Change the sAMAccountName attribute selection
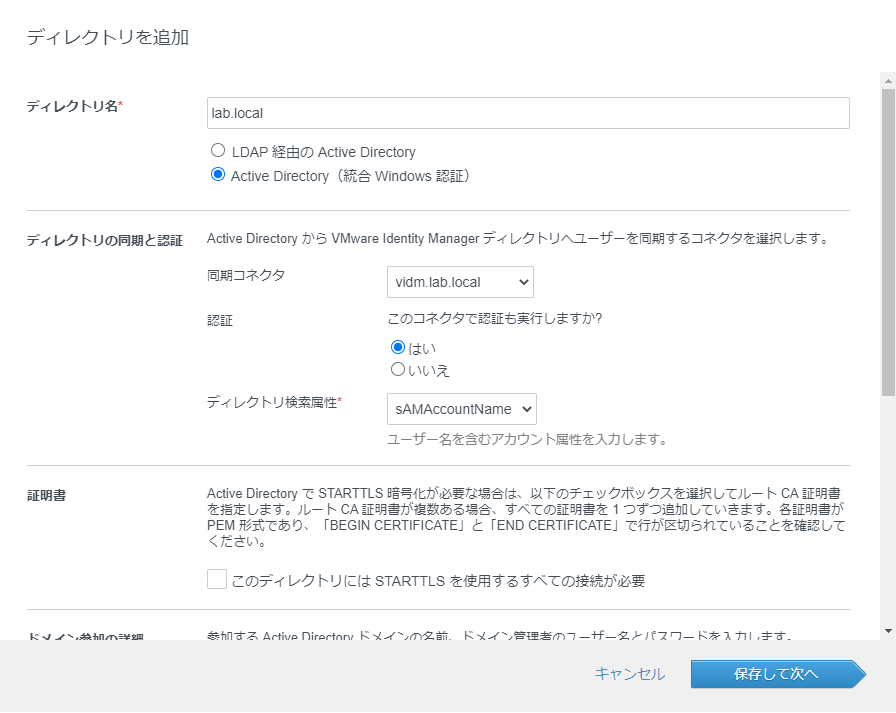The width and height of the screenshot is (896, 713). pos(461,409)
